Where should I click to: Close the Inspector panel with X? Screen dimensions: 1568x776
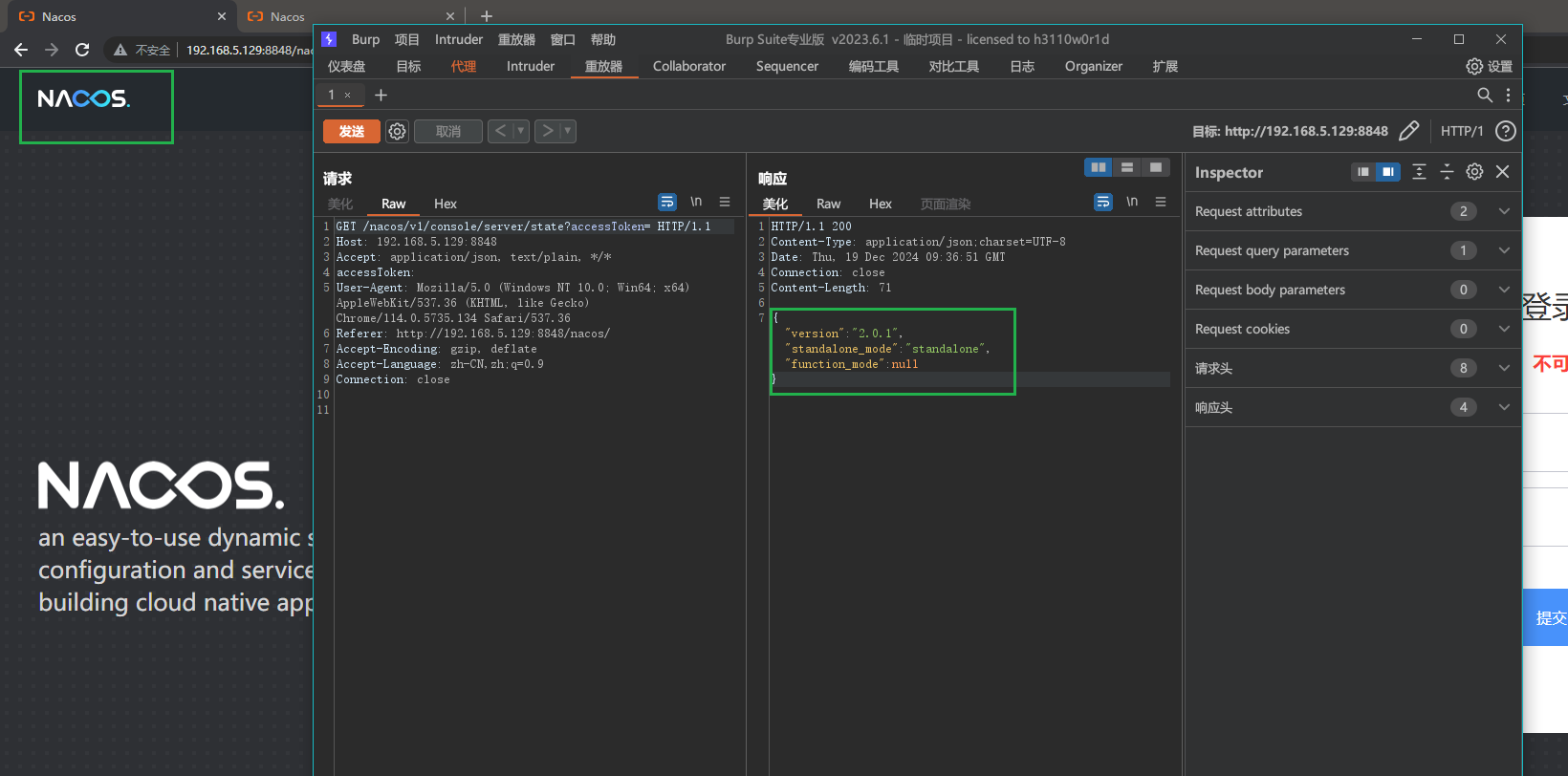click(x=1502, y=172)
